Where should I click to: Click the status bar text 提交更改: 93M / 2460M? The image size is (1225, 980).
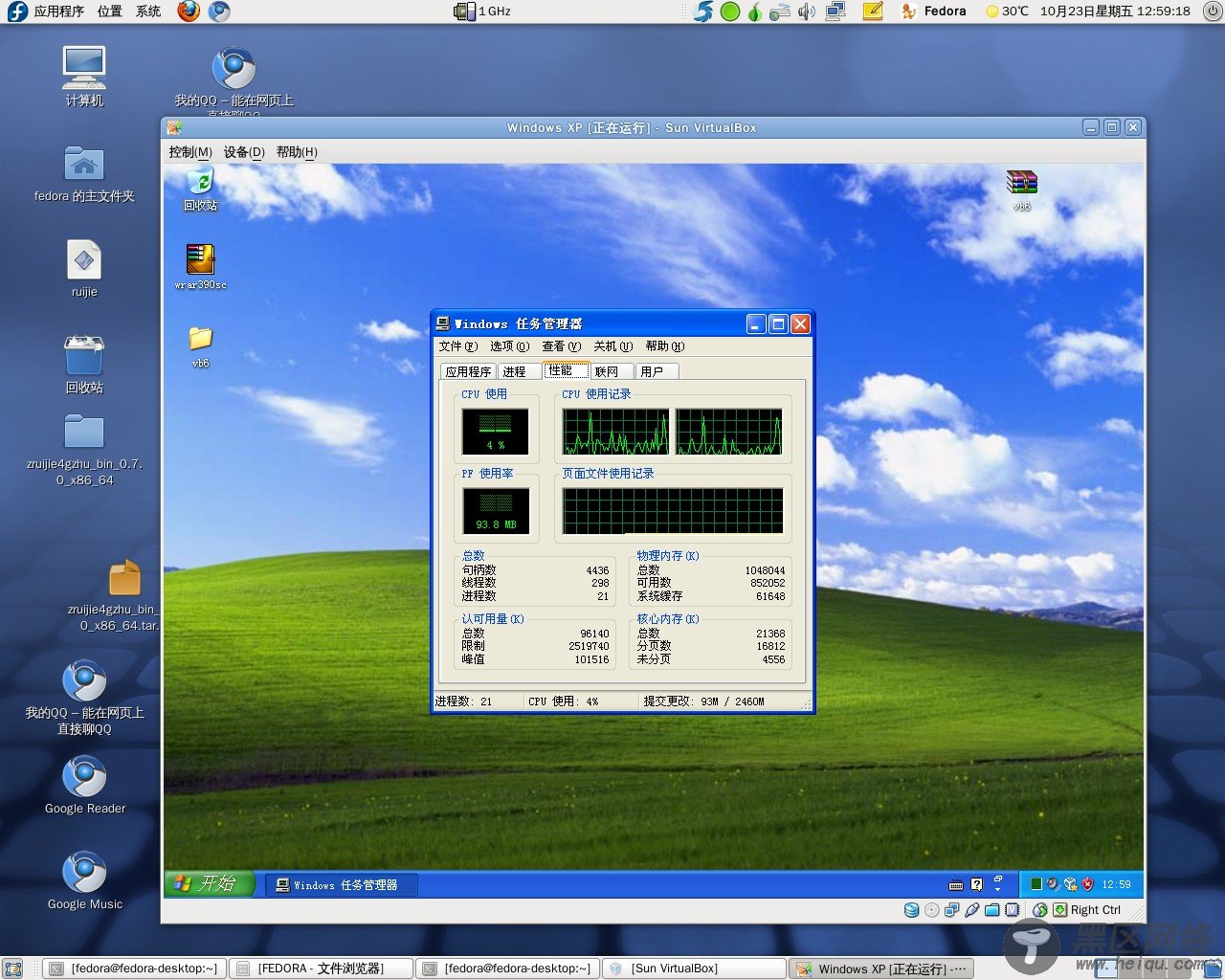pyautogui.click(x=704, y=702)
